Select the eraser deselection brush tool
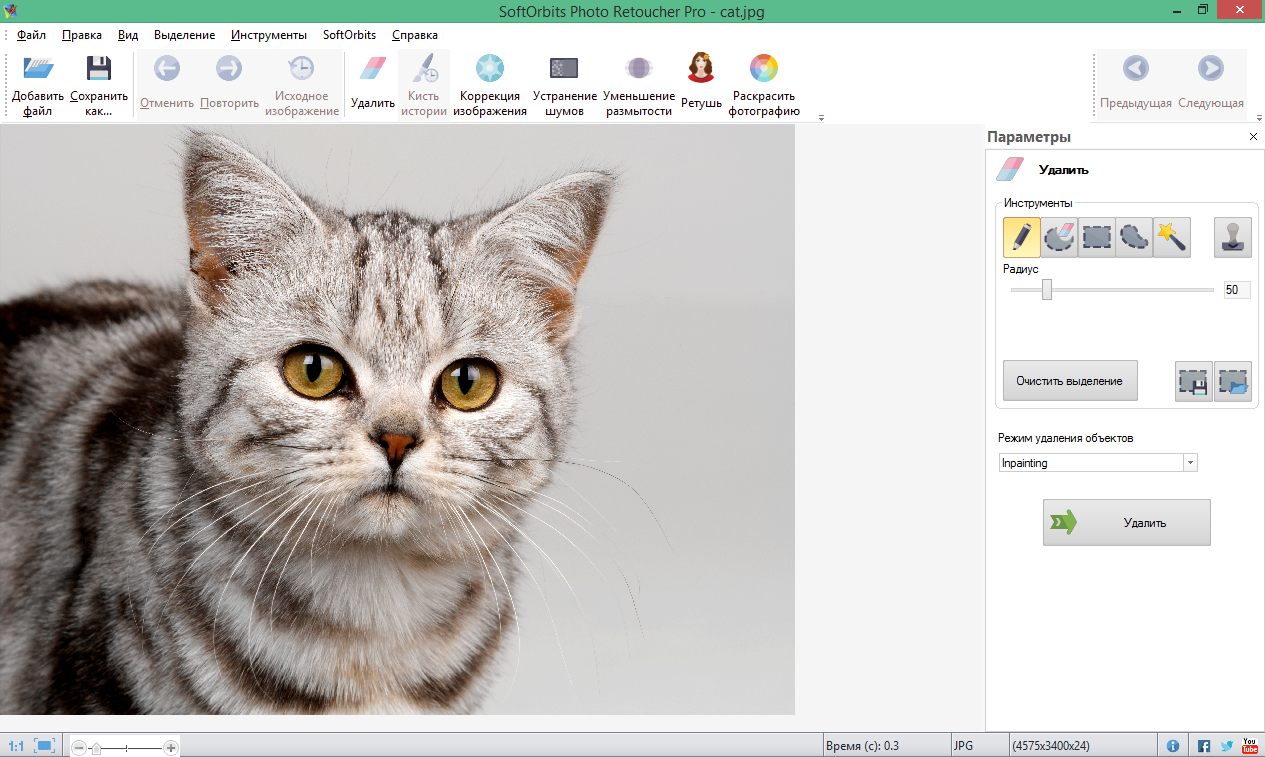This screenshot has width=1265, height=757. (1058, 237)
